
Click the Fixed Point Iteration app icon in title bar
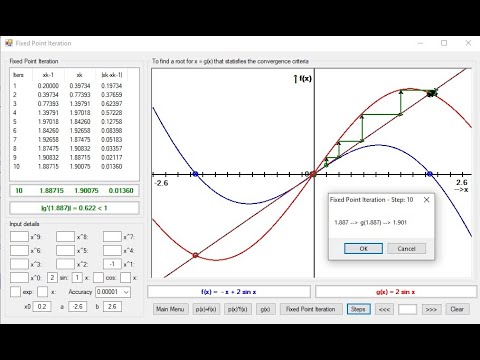[9, 43]
